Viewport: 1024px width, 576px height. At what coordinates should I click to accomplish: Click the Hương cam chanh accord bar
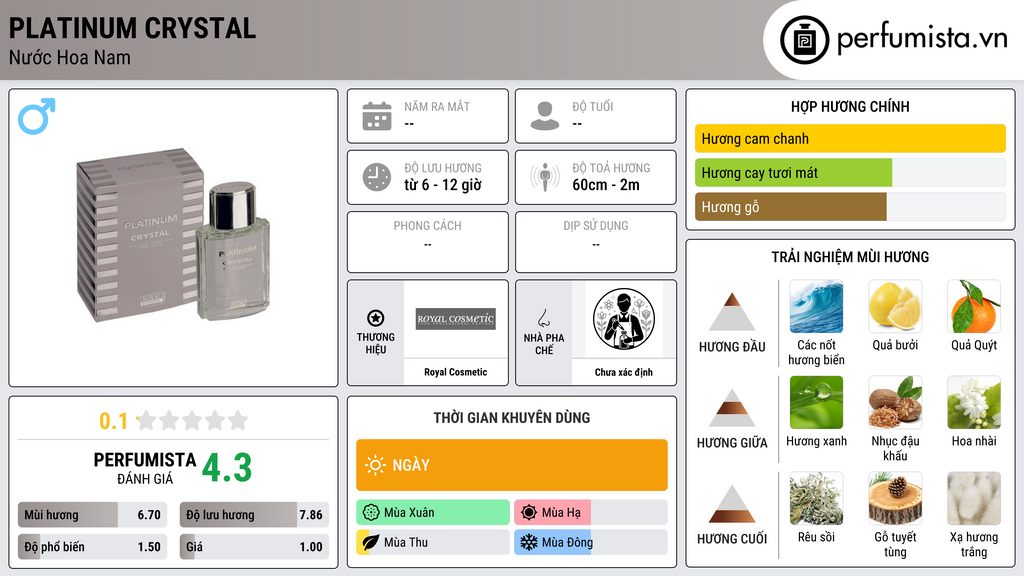(850, 138)
